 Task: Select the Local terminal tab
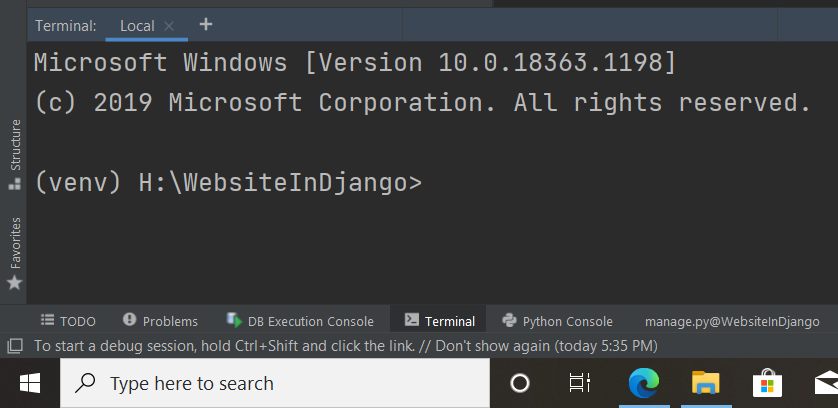137,26
